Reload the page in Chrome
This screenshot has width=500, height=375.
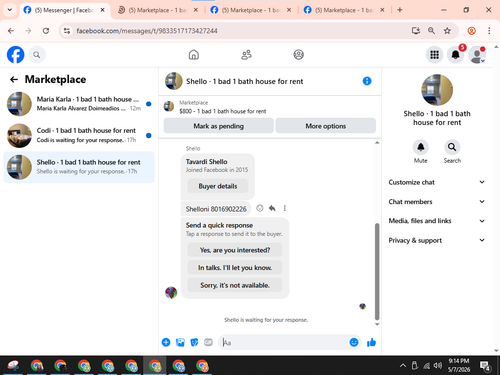(x=46, y=31)
